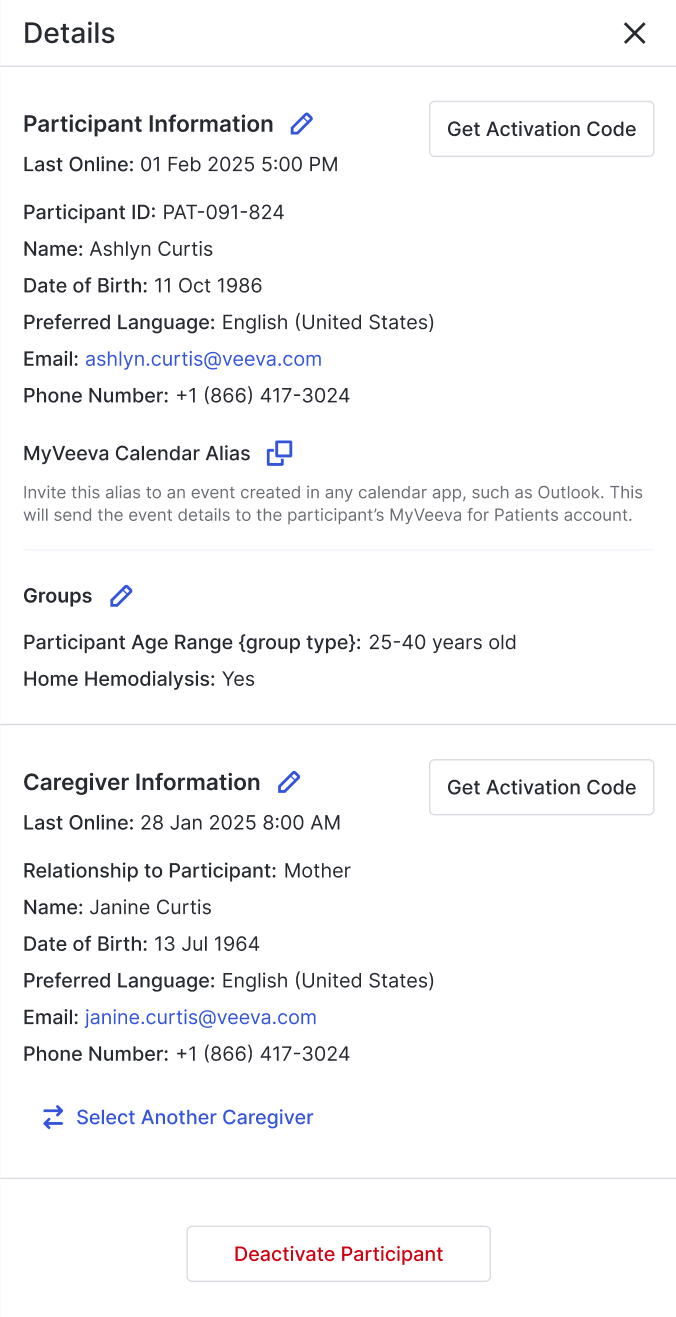Click the Participant Age Range group entry
The image size is (676, 1317).
270,642
